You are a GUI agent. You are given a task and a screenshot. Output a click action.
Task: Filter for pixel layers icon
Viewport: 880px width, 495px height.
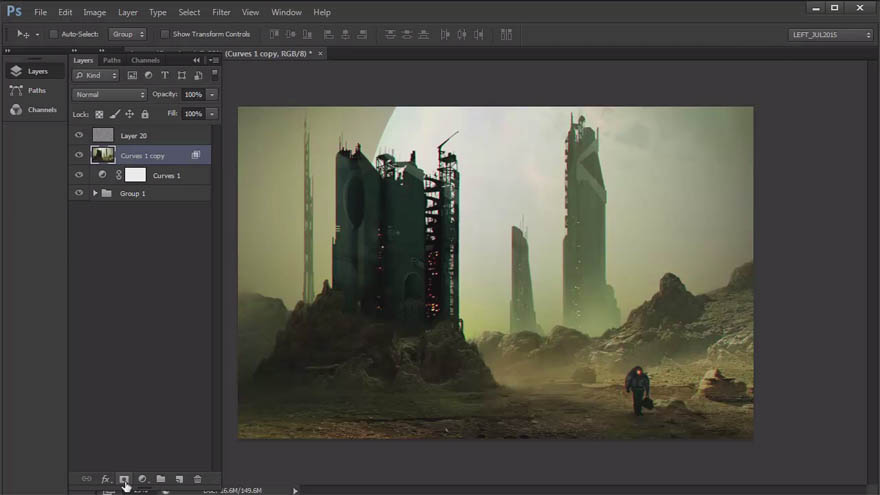coord(132,75)
